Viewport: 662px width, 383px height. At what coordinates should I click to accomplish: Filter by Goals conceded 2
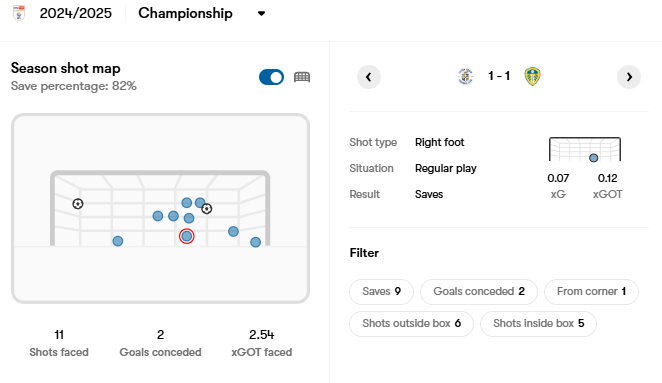point(479,291)
